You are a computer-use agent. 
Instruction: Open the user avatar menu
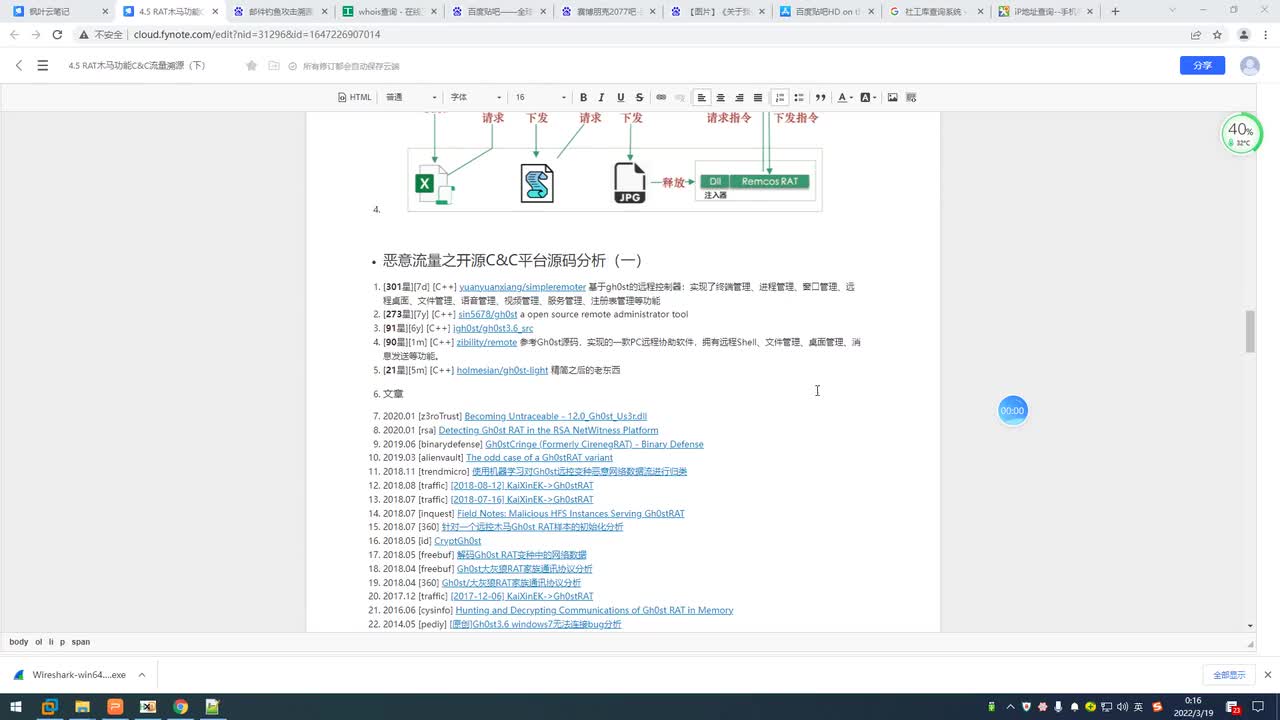(x=1250, y=66)
